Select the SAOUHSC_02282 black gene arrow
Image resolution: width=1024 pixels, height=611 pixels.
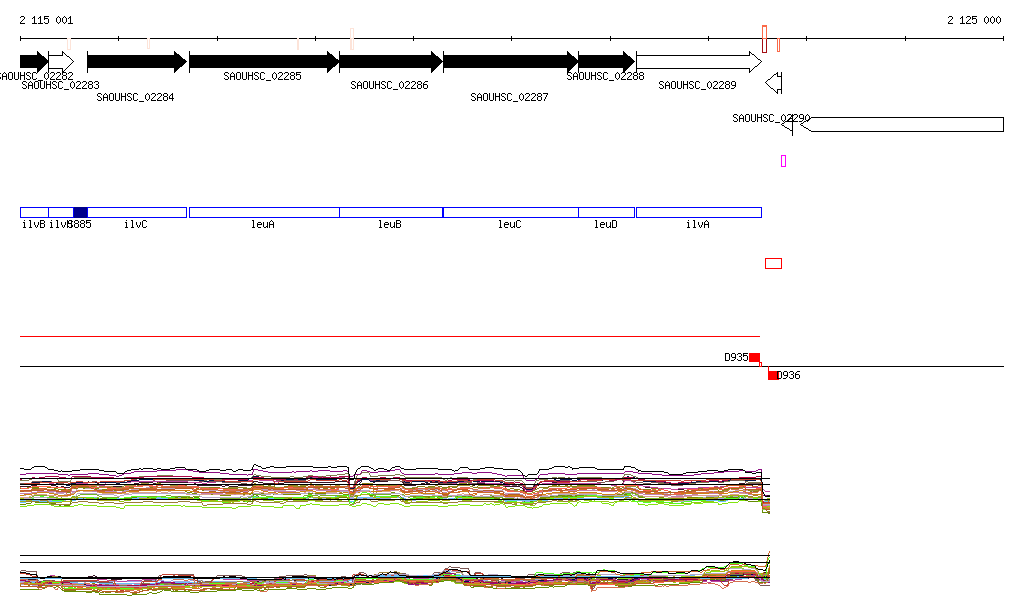point(34,62)
